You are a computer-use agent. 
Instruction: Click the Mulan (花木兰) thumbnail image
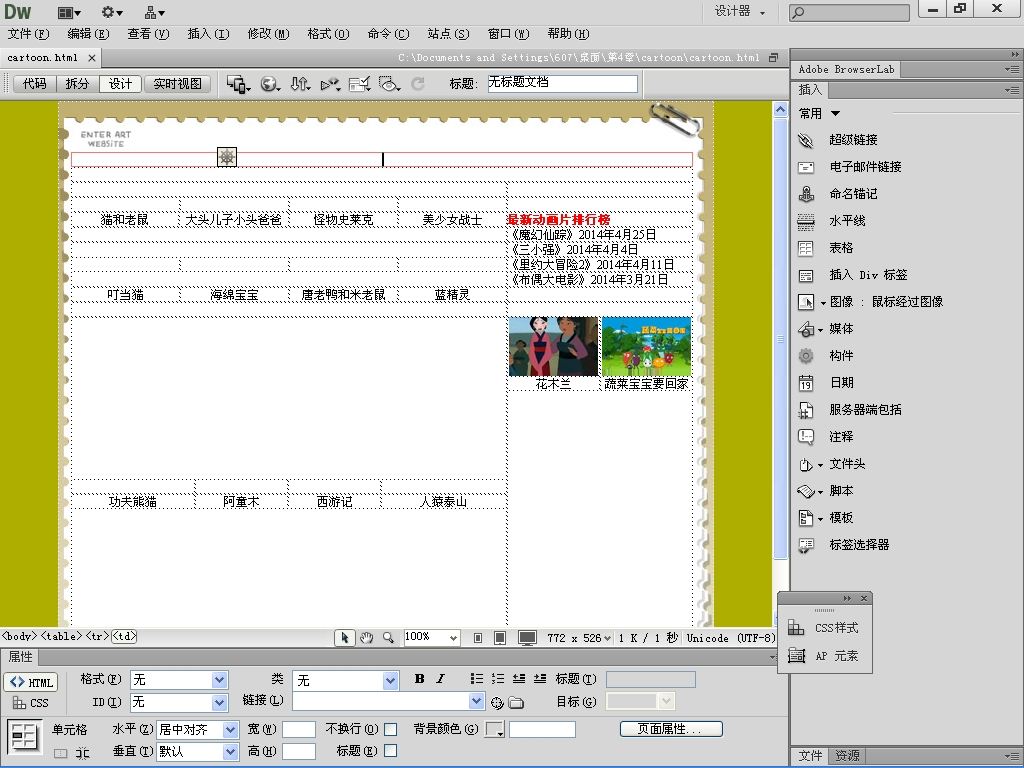[x=553, y=346]
